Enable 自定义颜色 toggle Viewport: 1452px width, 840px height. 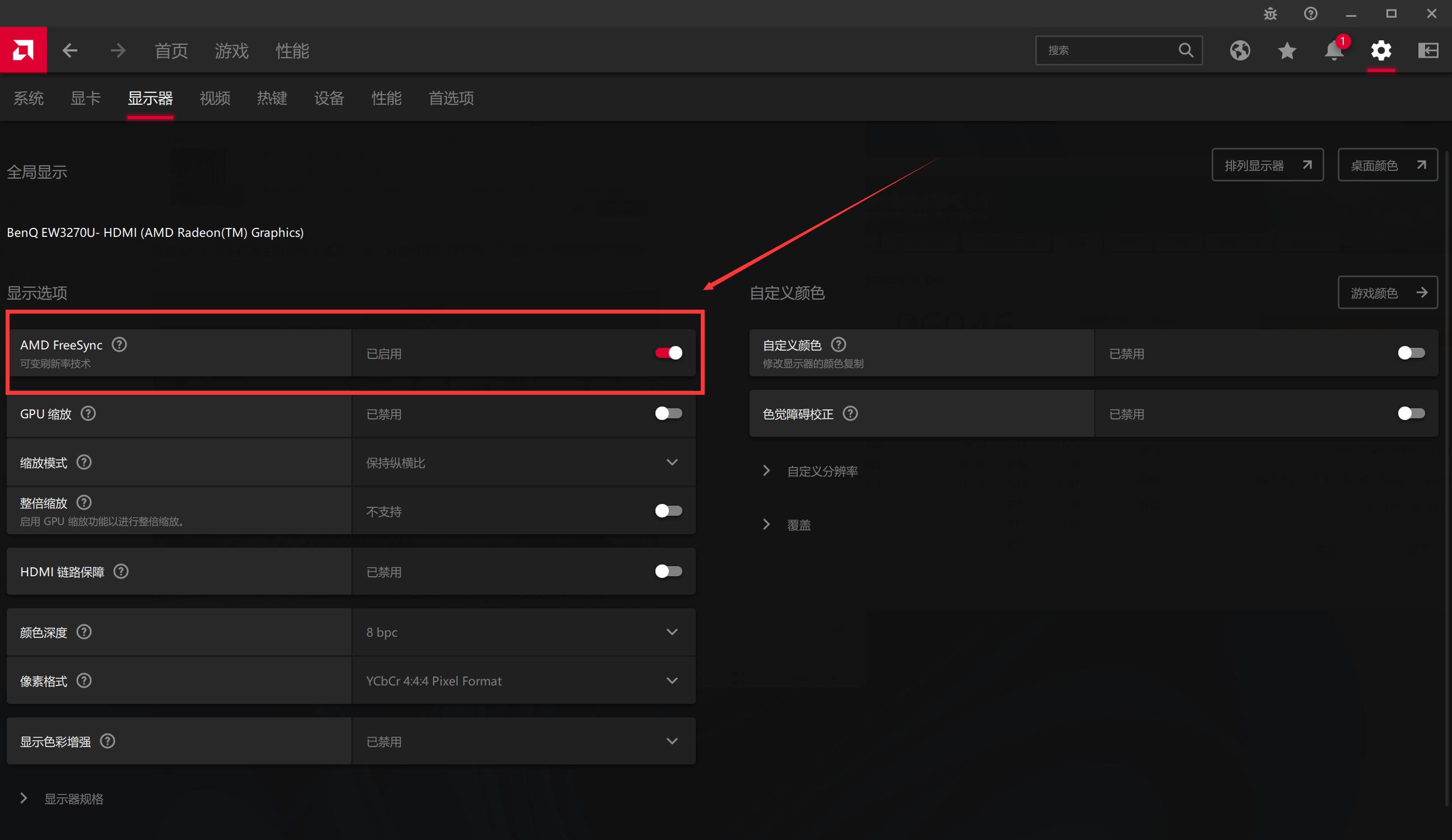[1411, 353]
